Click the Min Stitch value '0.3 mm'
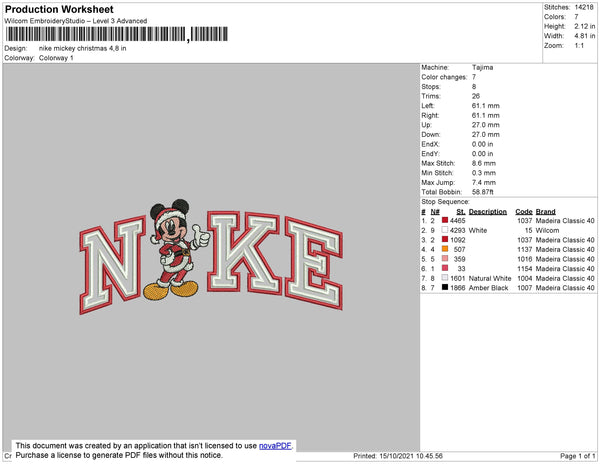Image resolution: width=600 pixels, height=464 pixels. pos(484,173)
